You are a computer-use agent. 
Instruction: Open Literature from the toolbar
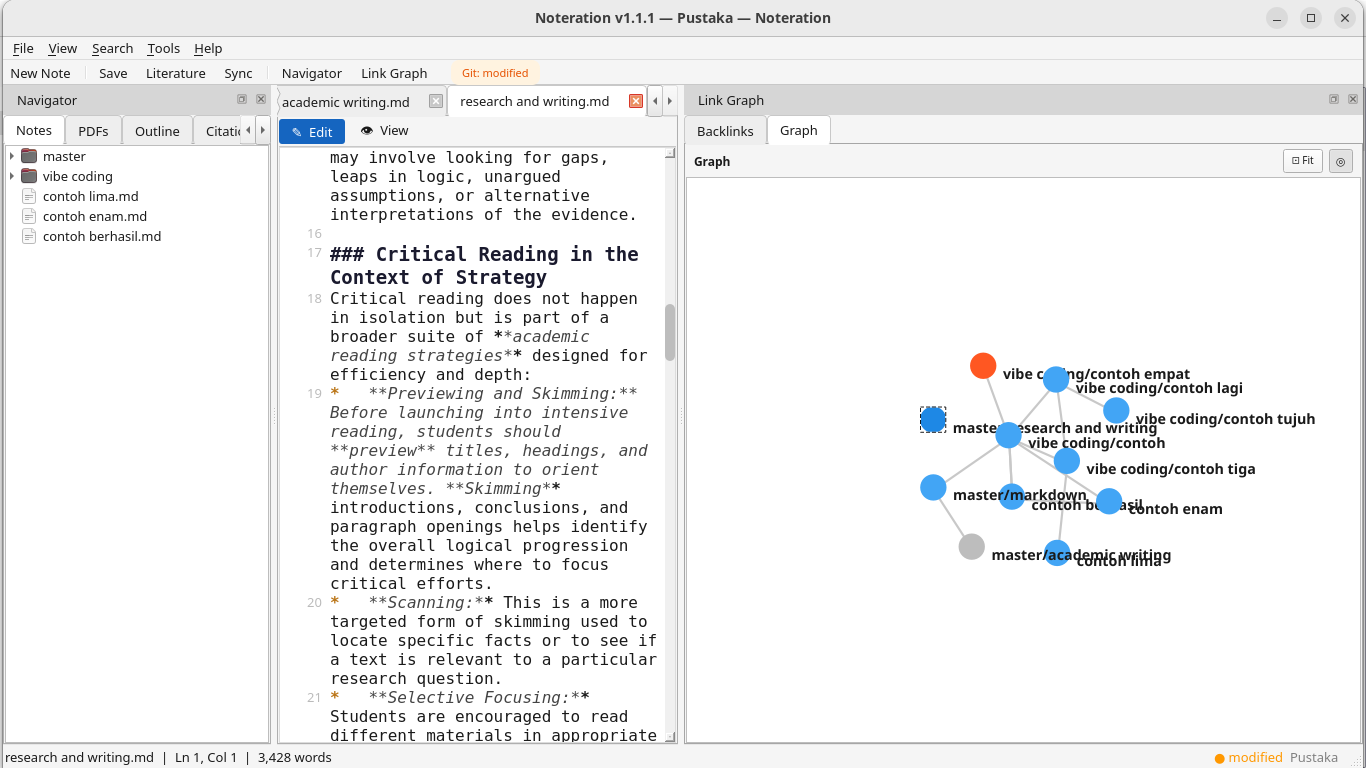[x=175, y=73]
